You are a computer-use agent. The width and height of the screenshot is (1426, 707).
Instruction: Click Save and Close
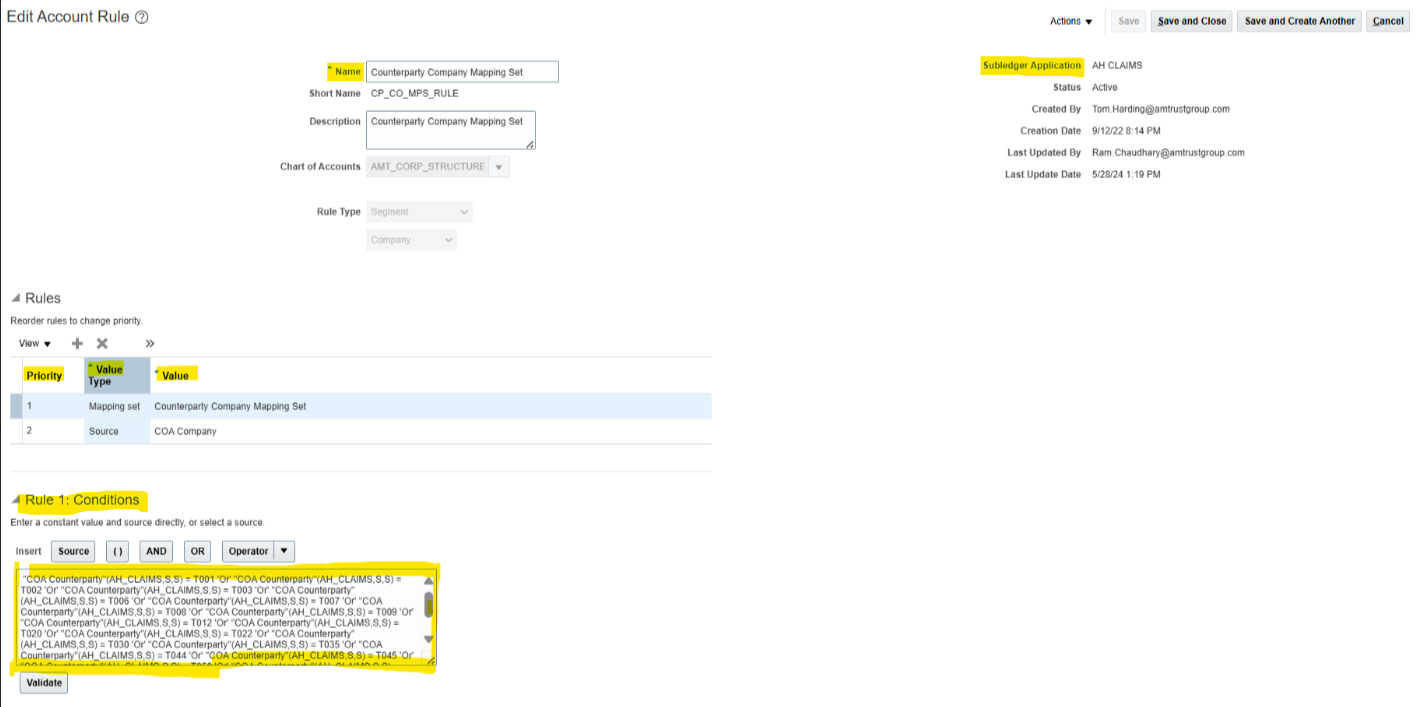point(1191,21)
